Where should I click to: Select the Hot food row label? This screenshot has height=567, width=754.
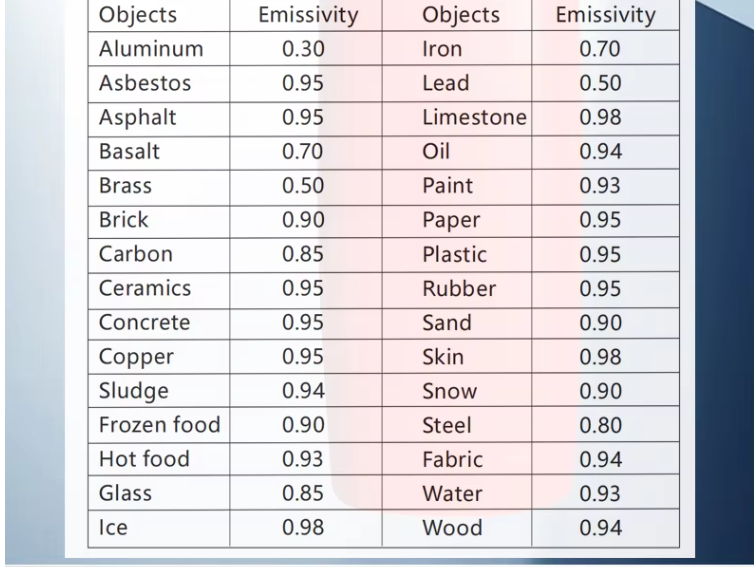point(144,459)
